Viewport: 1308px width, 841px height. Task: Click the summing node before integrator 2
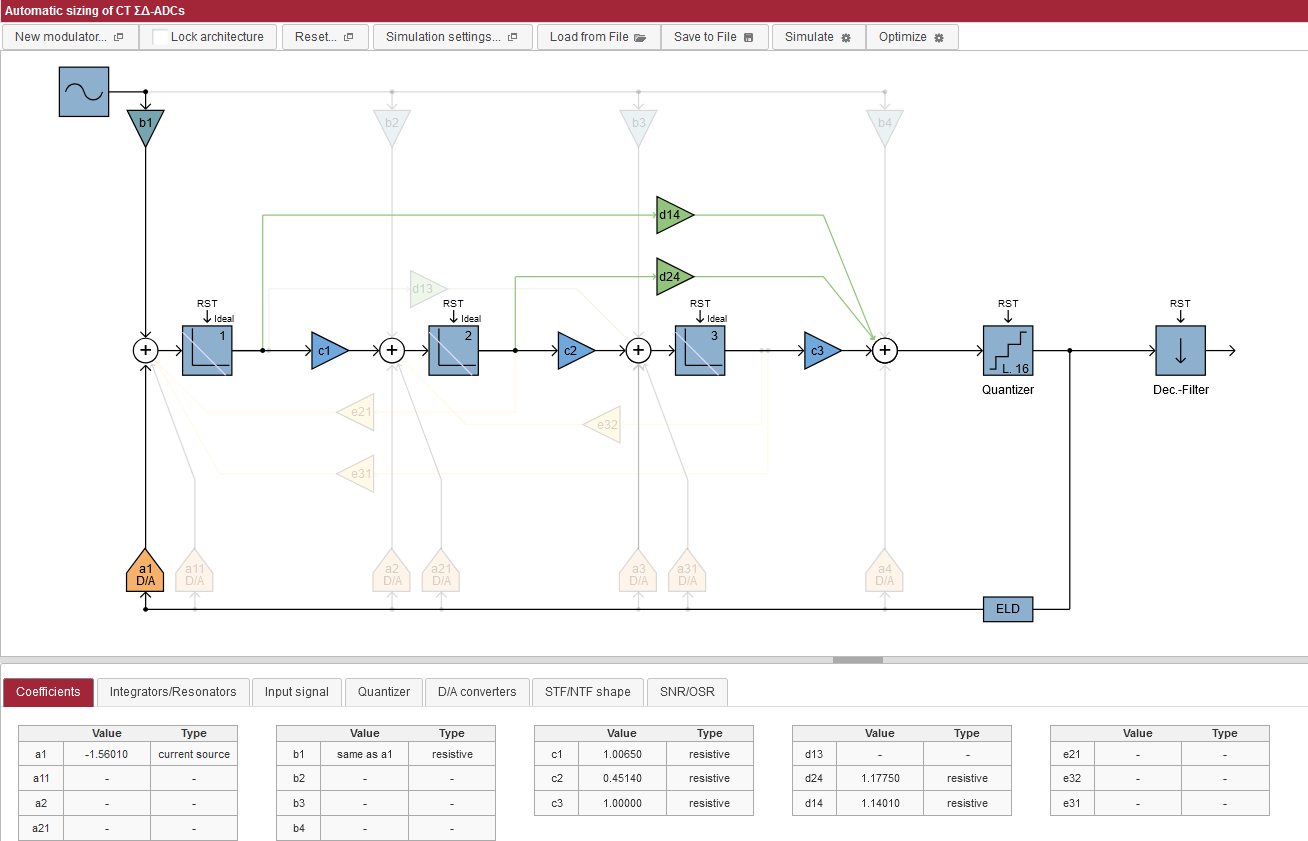[392, 350]
